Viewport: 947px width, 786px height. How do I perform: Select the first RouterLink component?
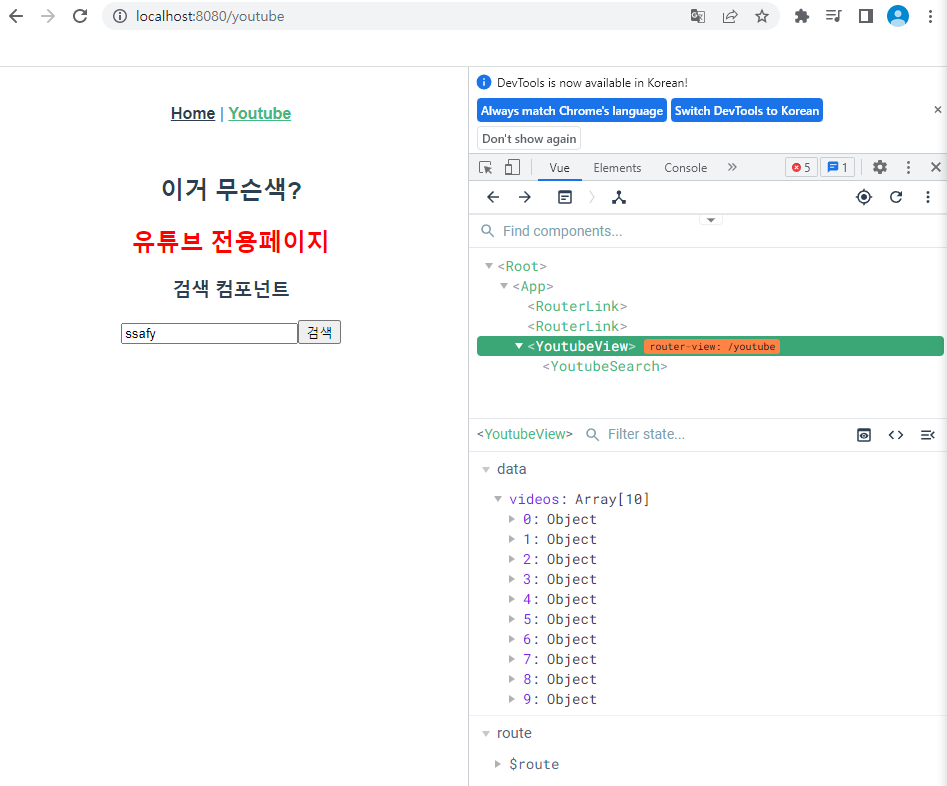click(x=577, y=306)
